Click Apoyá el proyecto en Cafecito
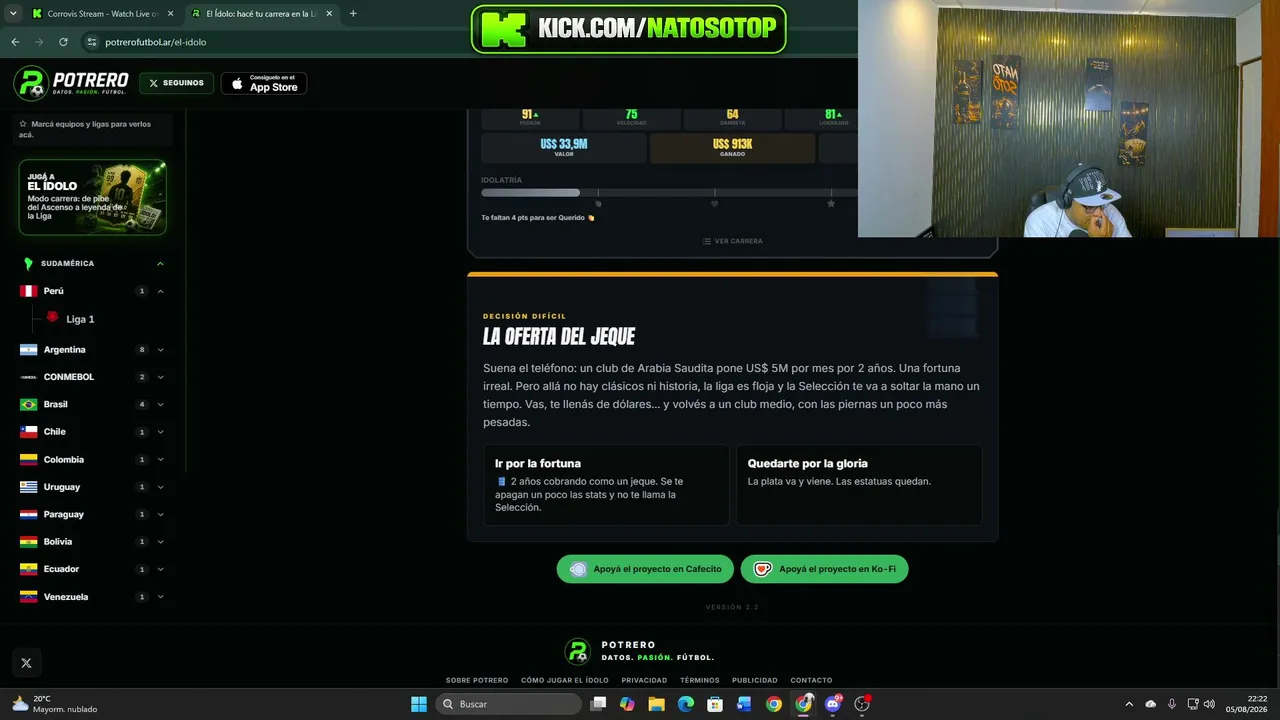 point(645,569)
